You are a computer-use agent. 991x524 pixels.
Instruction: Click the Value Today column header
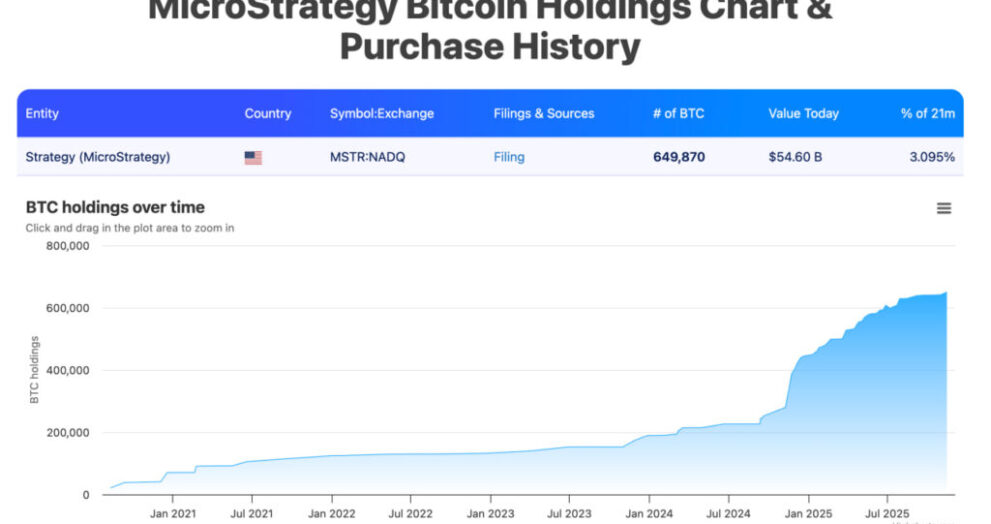click(x=803, y=114)
